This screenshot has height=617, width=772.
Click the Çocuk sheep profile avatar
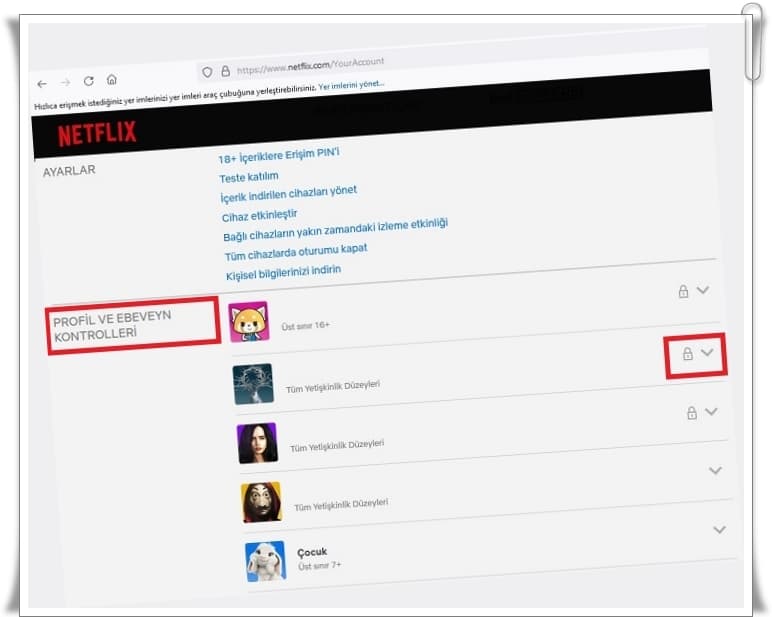[x=266, y=561]
